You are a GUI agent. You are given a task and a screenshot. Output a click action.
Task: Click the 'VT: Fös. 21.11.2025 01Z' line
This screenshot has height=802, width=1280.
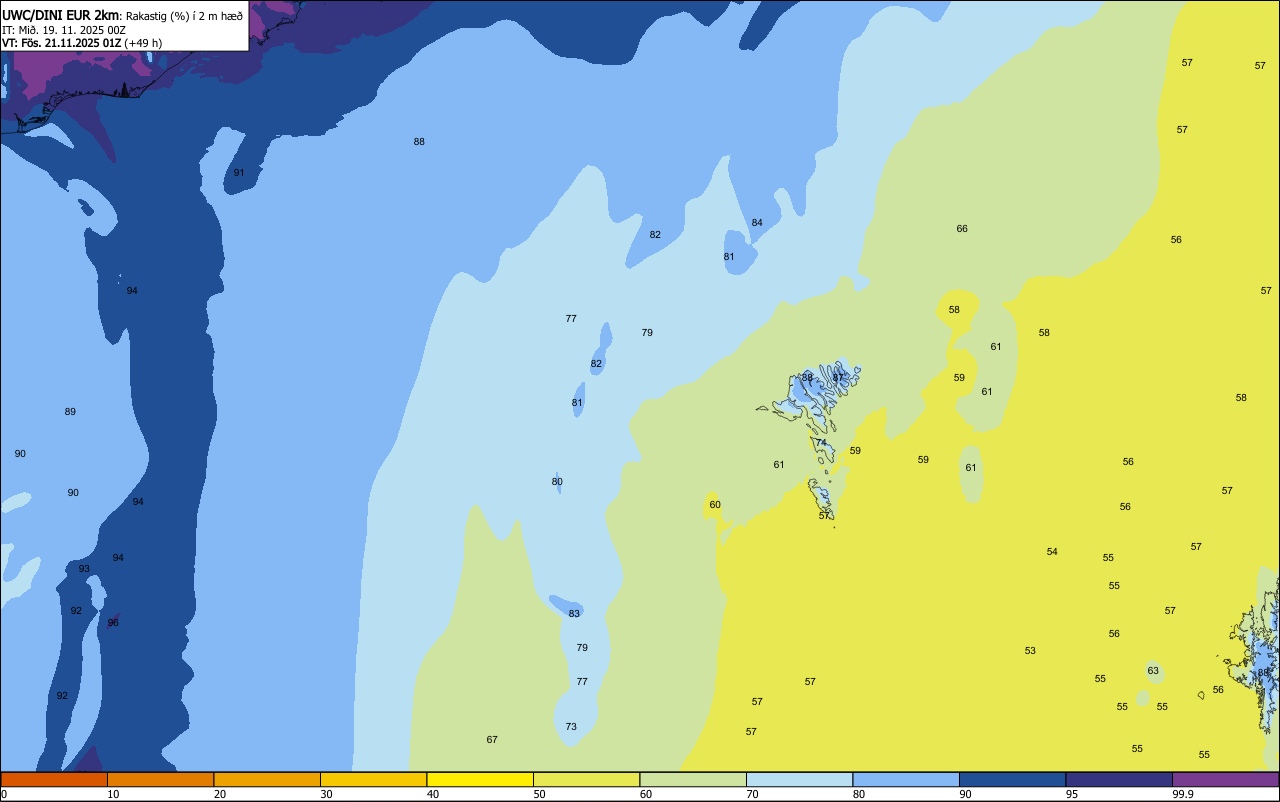(62, 43)
